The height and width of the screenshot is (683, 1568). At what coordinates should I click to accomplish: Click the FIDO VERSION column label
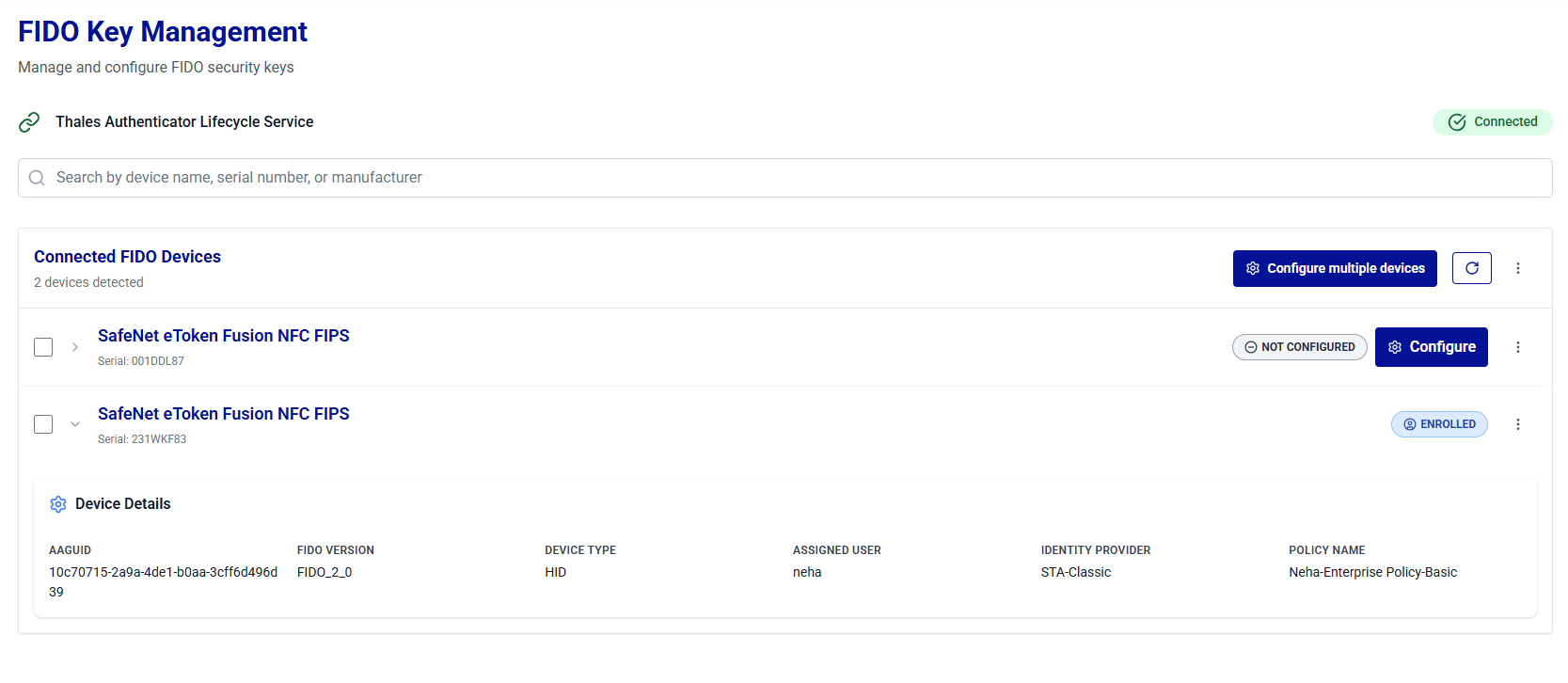point(336,550)
